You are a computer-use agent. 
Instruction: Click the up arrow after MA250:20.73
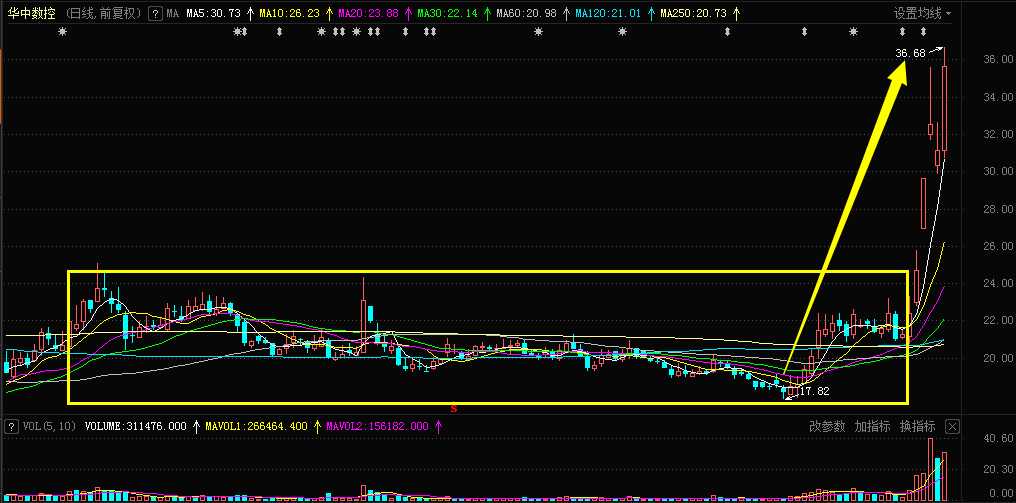(x=736, y=13)
